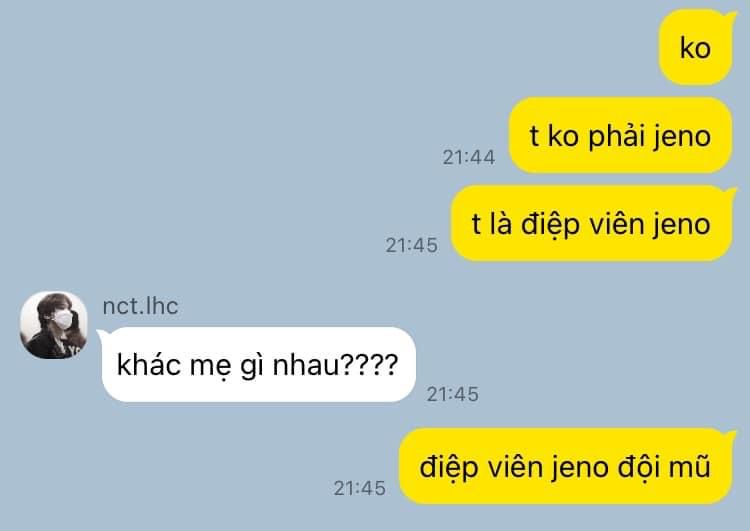Click the 21:45 timestamp beside "t là điệp viên jeno"
Viewport: 750px width, 531px height.
pos(412,245)
